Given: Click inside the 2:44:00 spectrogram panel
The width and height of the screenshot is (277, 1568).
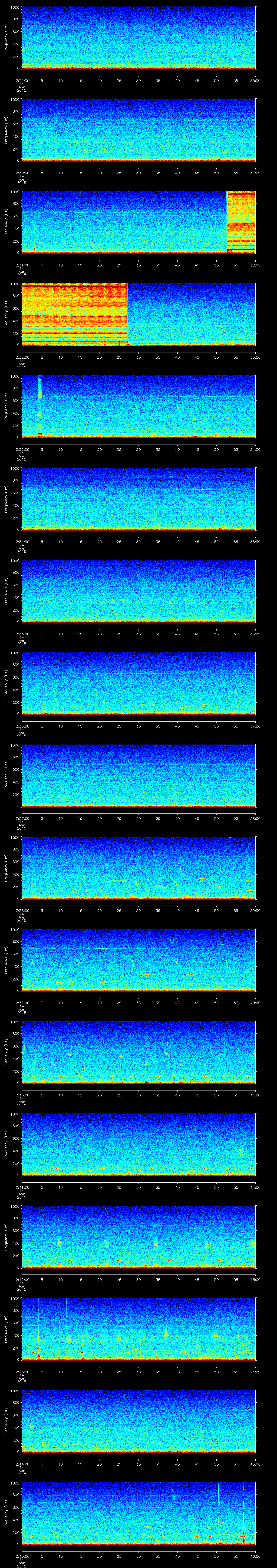Looking at the screenshot, I should click(x=138, y=1421).
